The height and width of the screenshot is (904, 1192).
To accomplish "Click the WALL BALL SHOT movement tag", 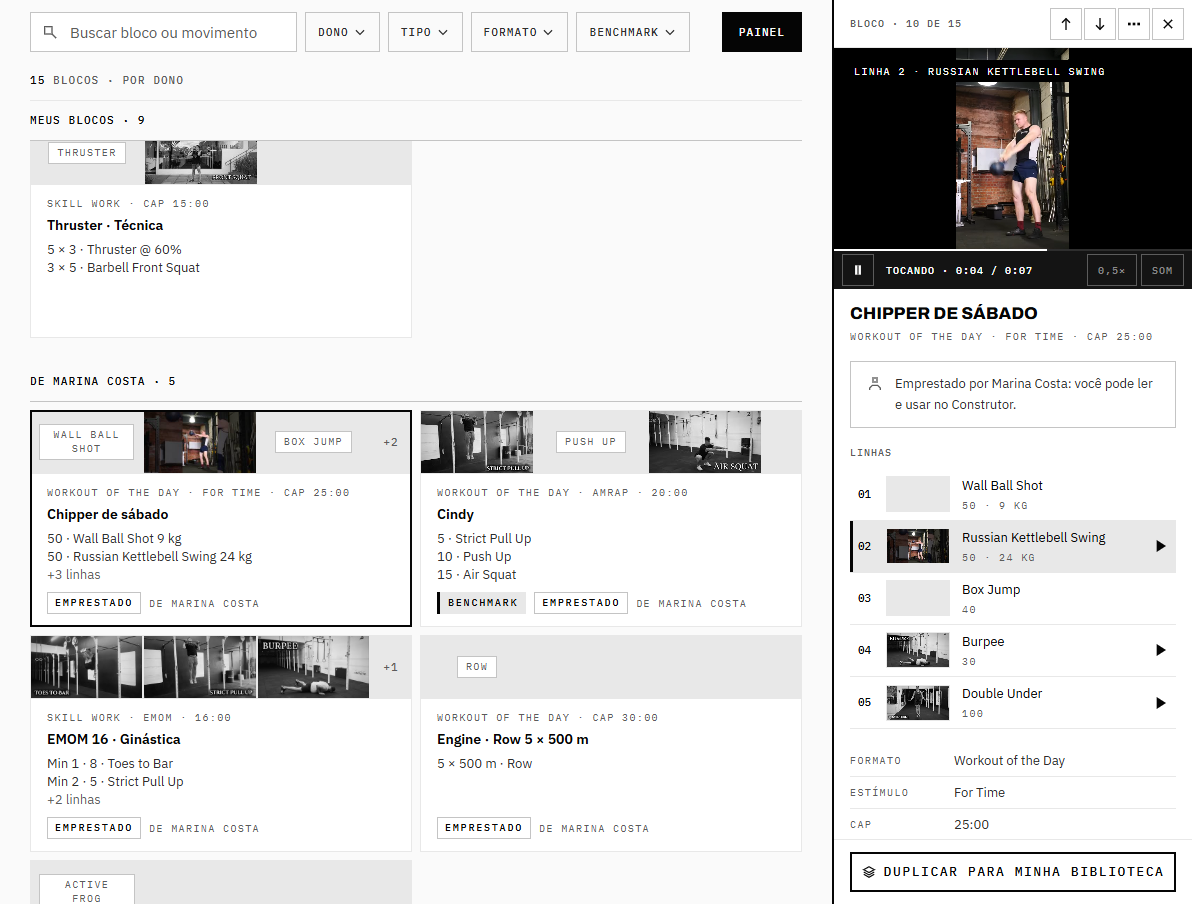I will pyautogui.click(x=86, y=442).
